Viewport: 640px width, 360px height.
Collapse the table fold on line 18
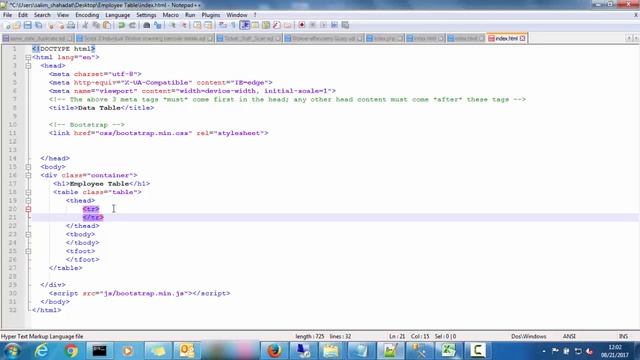28,192
